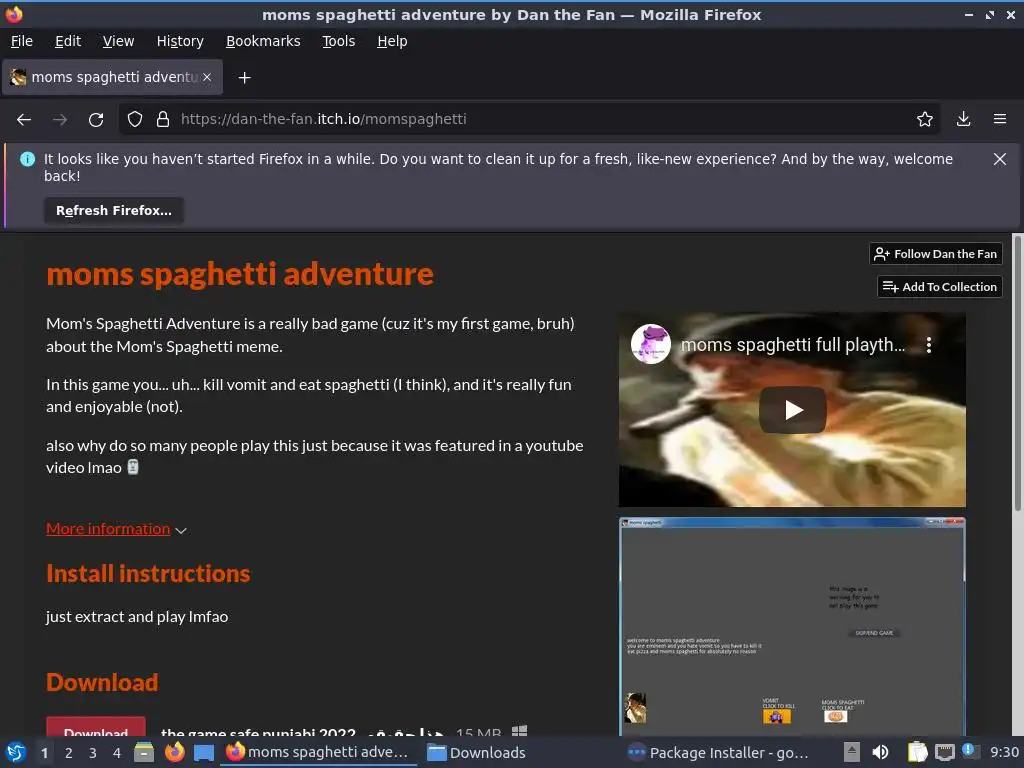Click Add To Collection button

(x=939, y=287)
